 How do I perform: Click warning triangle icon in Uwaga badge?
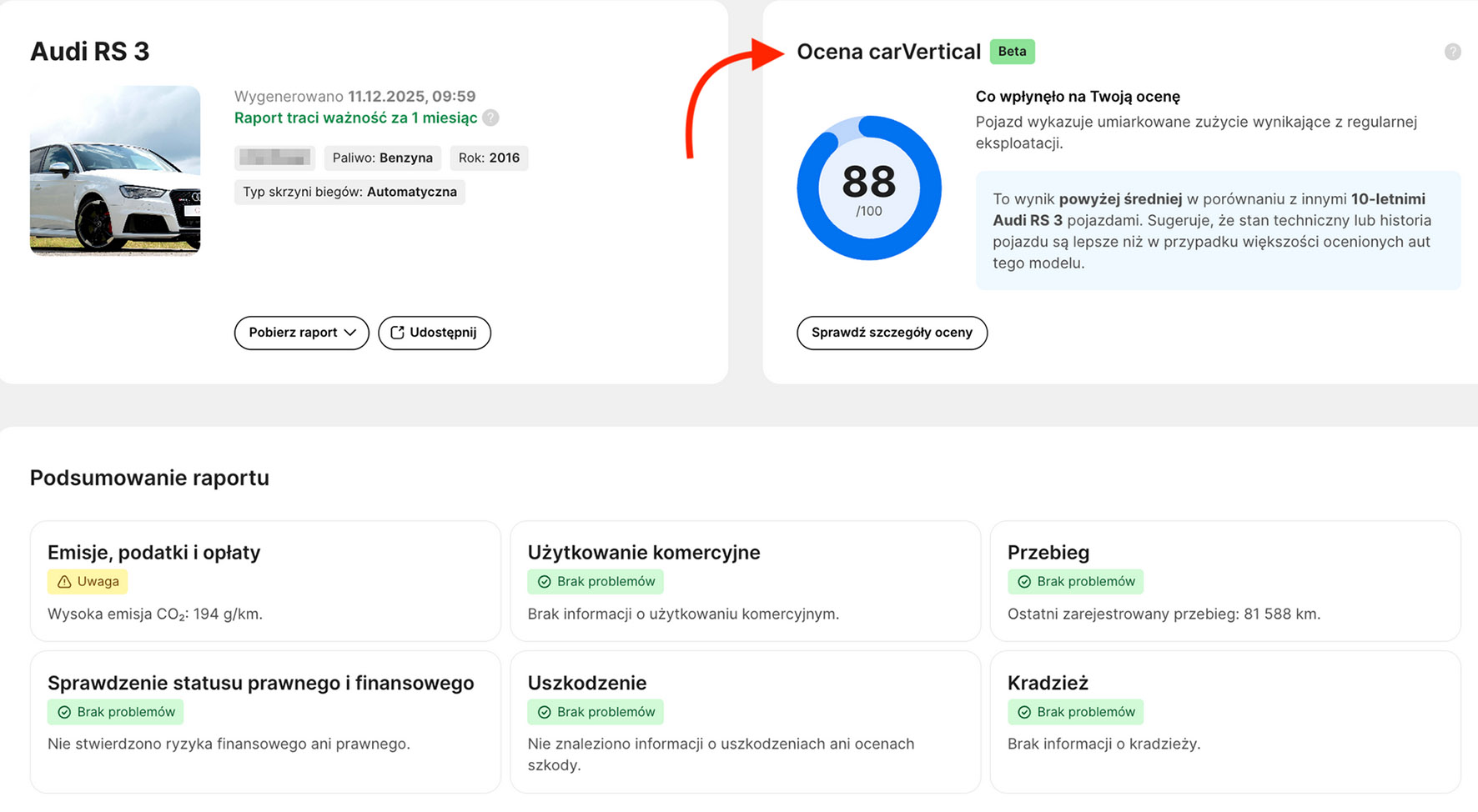click(64, 582)
